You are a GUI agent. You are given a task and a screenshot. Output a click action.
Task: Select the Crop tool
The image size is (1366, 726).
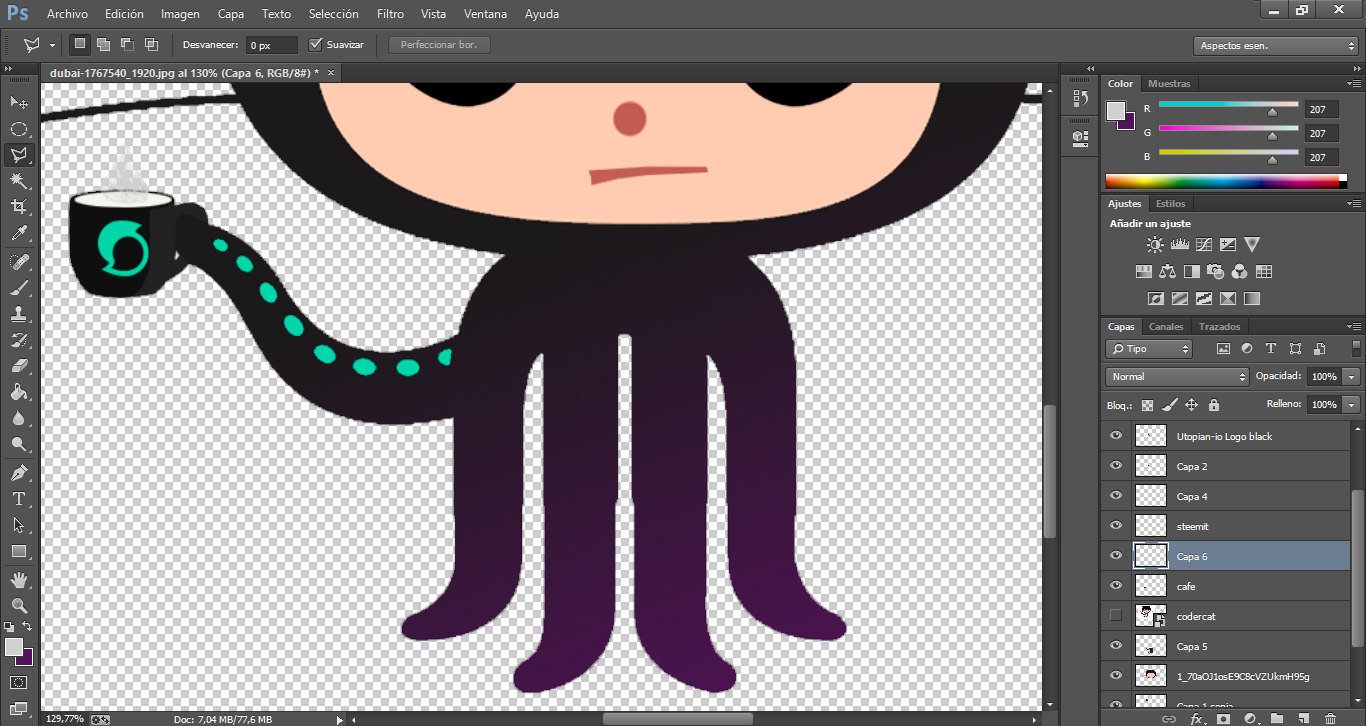18,207
